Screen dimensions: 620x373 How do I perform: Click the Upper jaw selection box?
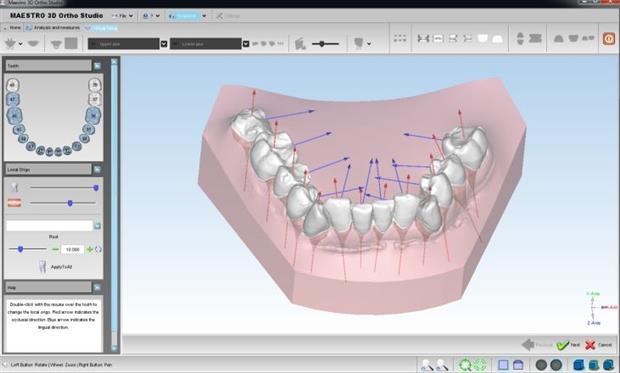[x=124, y=44]
